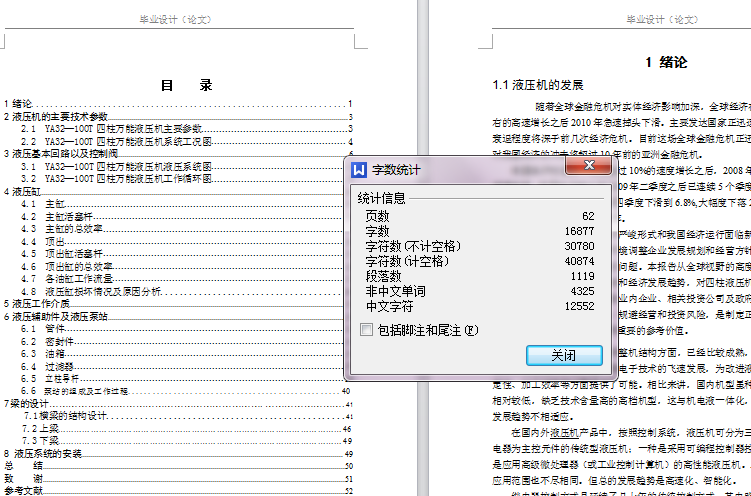Viewport: 751px width, 496px height.
Task: Click the 字数统计 dialog title text
Action: tap(396, 170)
